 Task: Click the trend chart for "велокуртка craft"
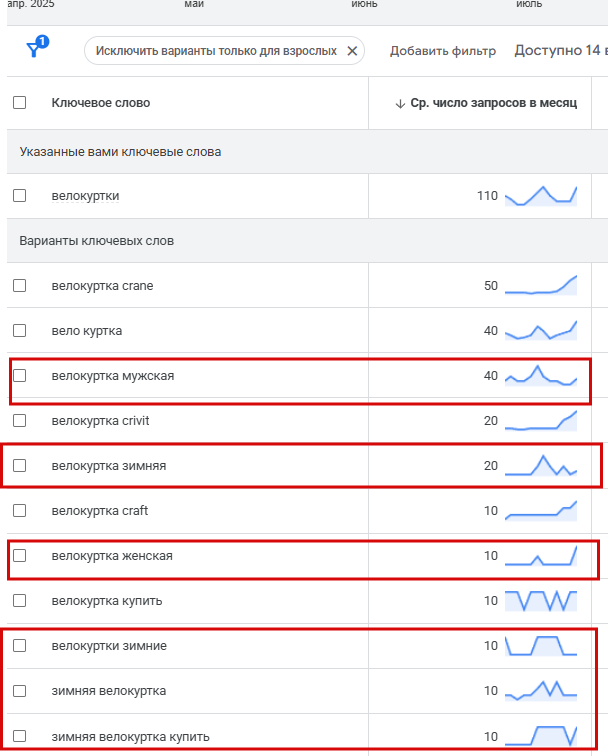click(541, 511)
